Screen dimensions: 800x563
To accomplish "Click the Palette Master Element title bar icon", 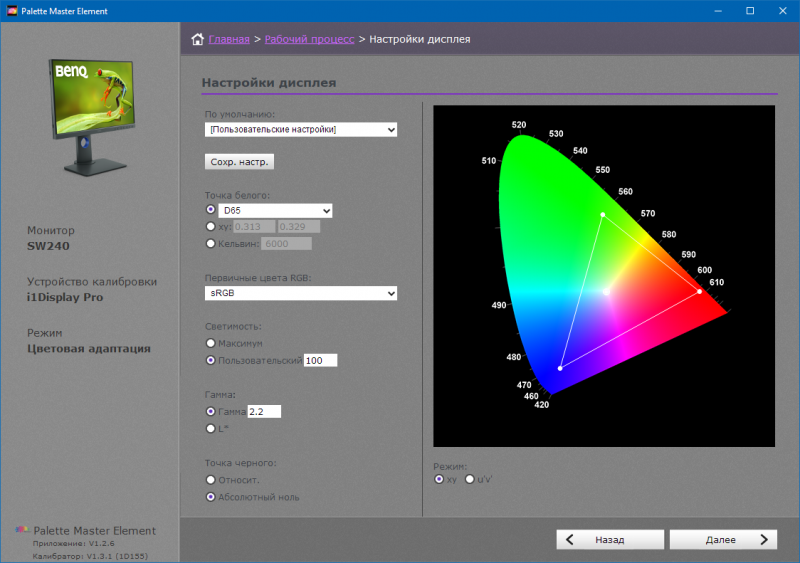I will coord(12,11).
